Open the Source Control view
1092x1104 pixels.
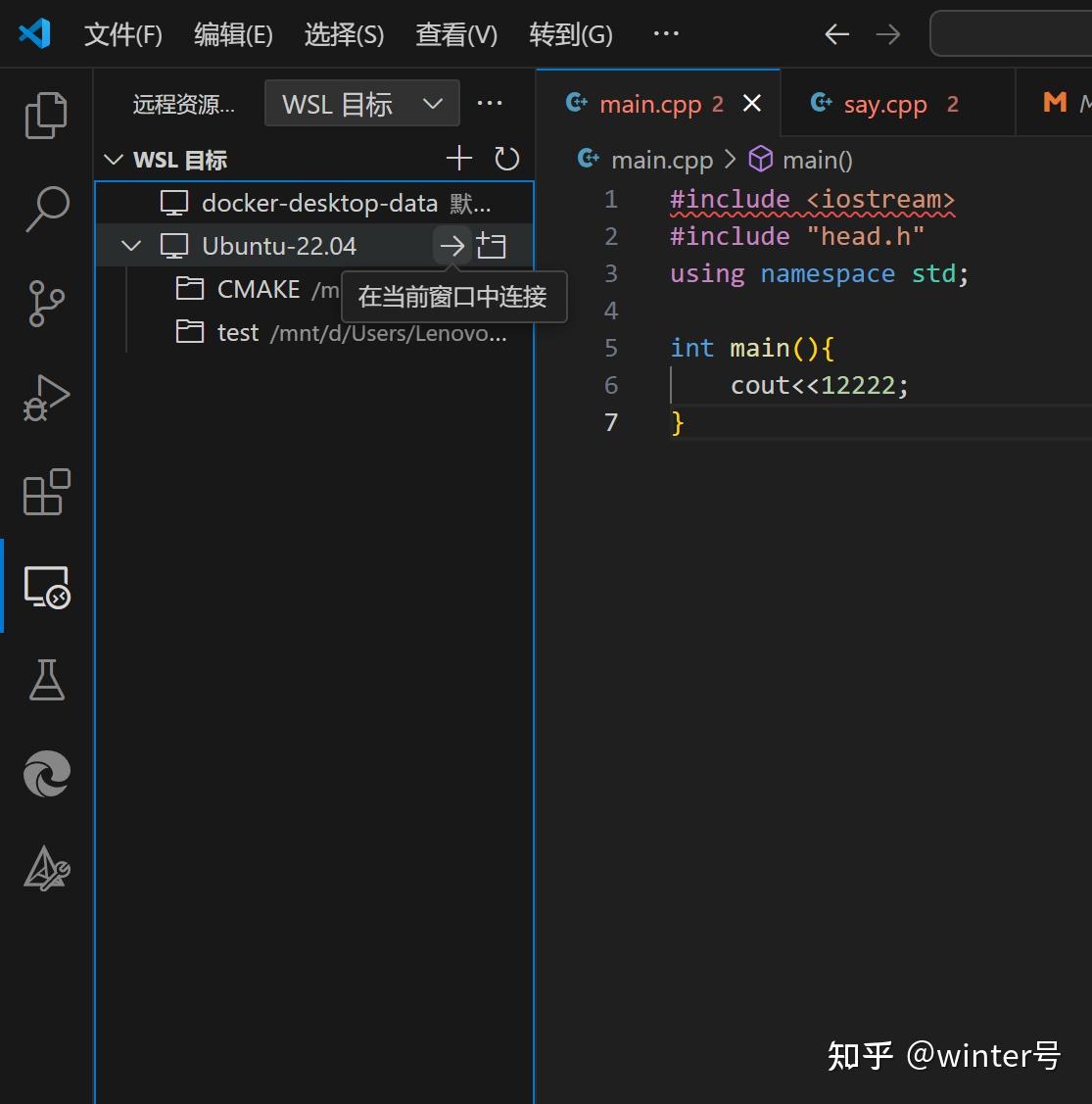(46, 304)
